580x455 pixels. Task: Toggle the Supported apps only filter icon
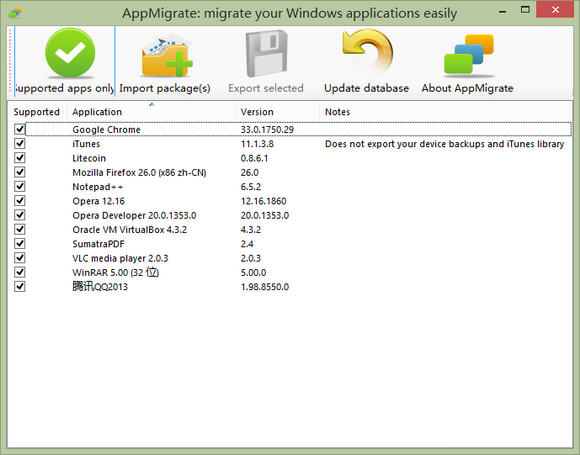[70, 53]
